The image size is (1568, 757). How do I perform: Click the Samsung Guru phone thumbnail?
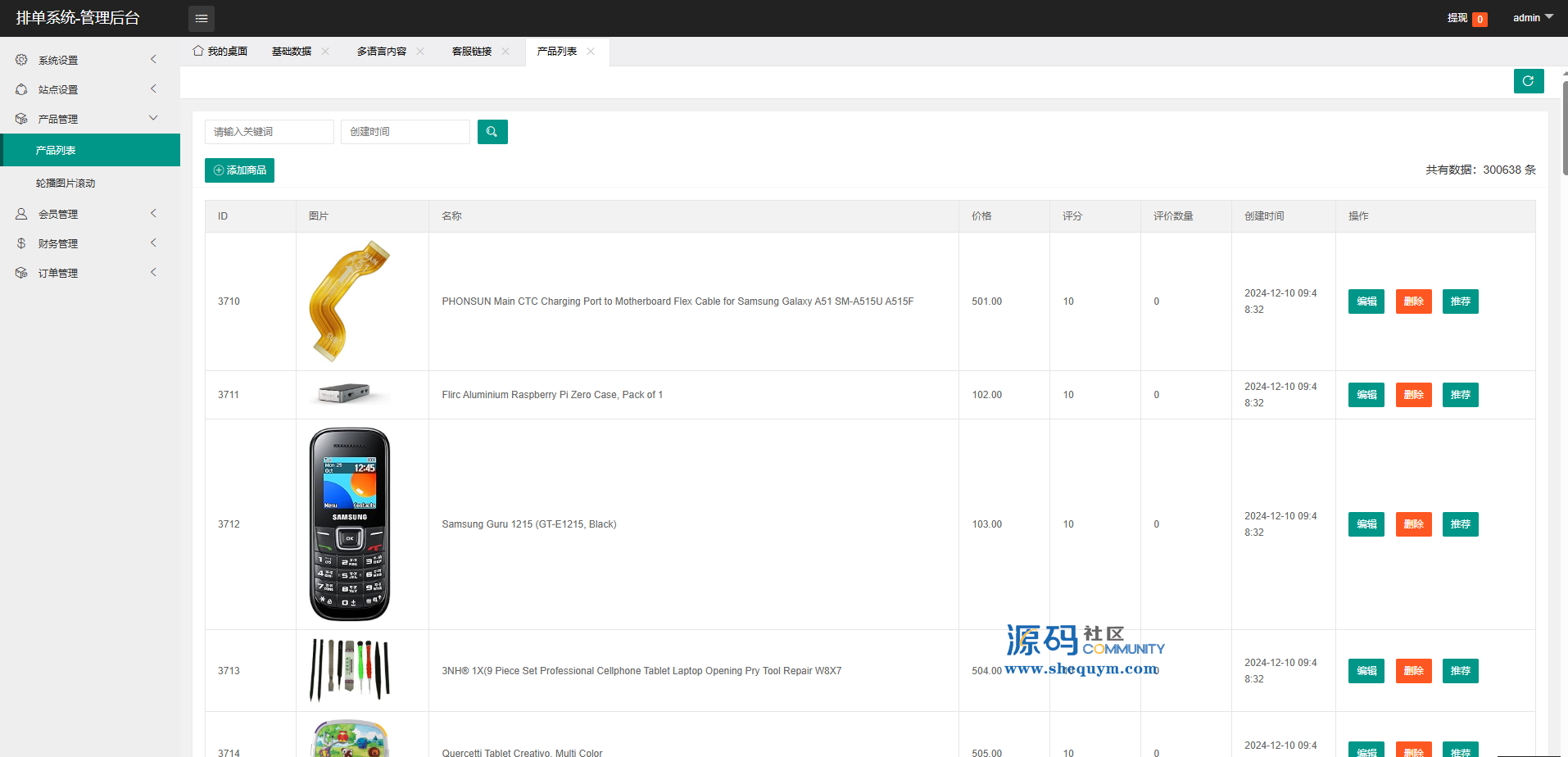[x=350, y=524]
